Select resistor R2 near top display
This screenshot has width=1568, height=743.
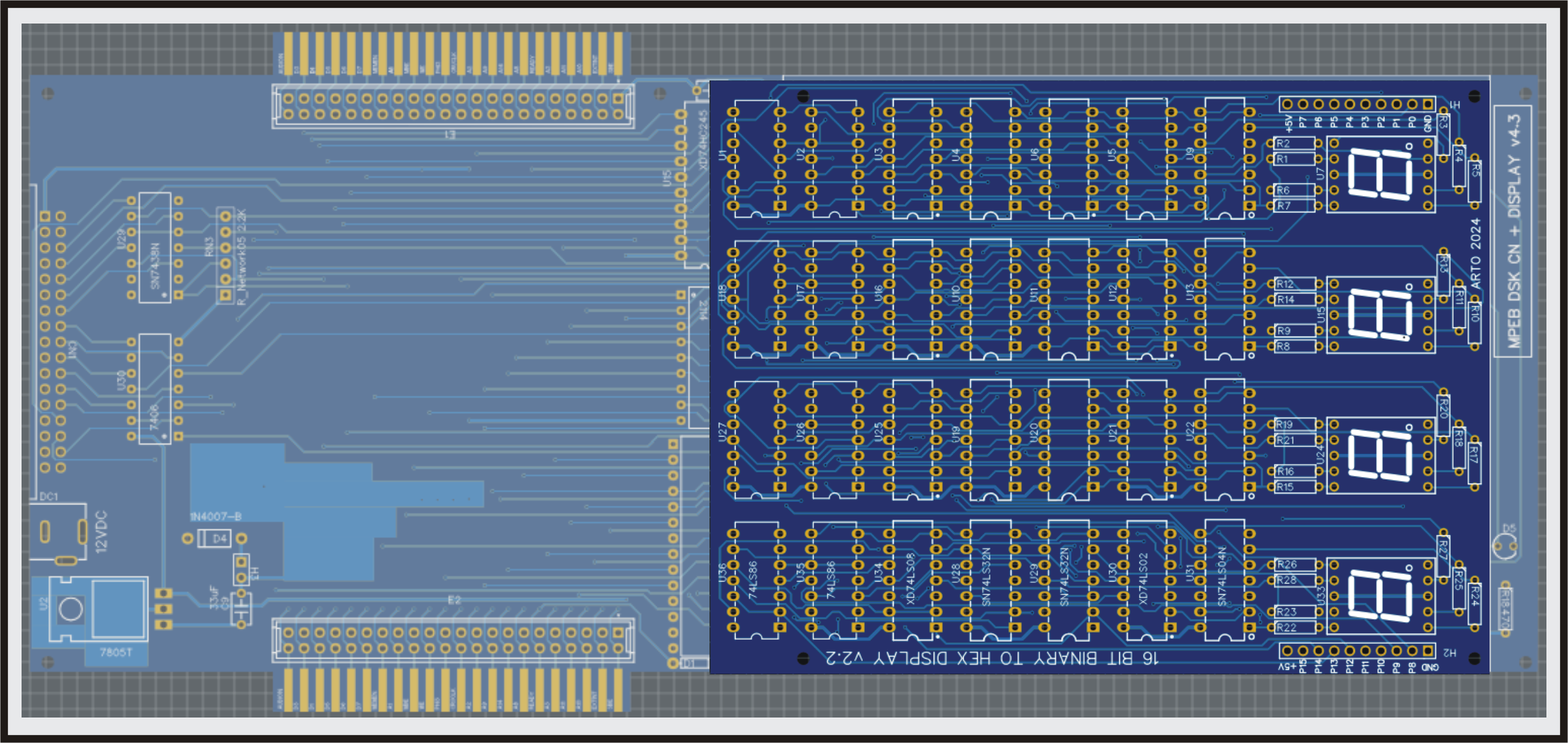click(1294, 144)
